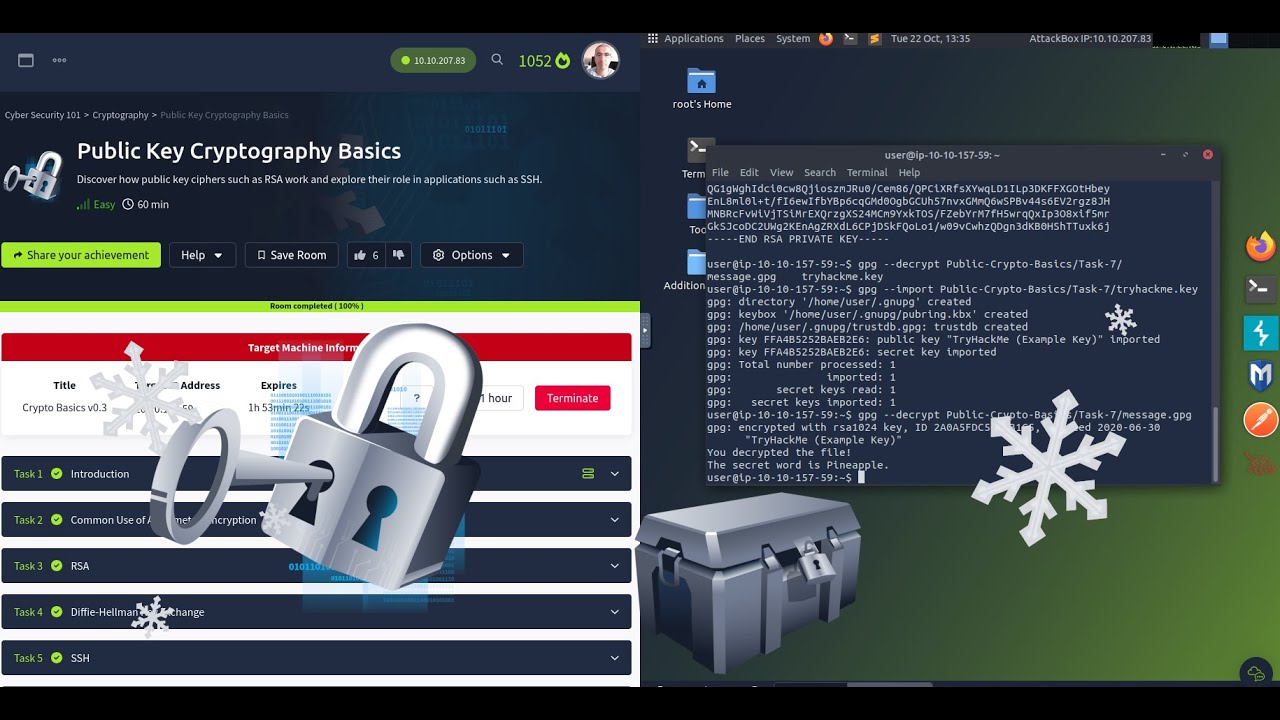Image resolution: width=1280 pixels, height=720 pixels.
Task: Open Cyber Security 101 breadcrumb link
Action: [x=42, y=115]
